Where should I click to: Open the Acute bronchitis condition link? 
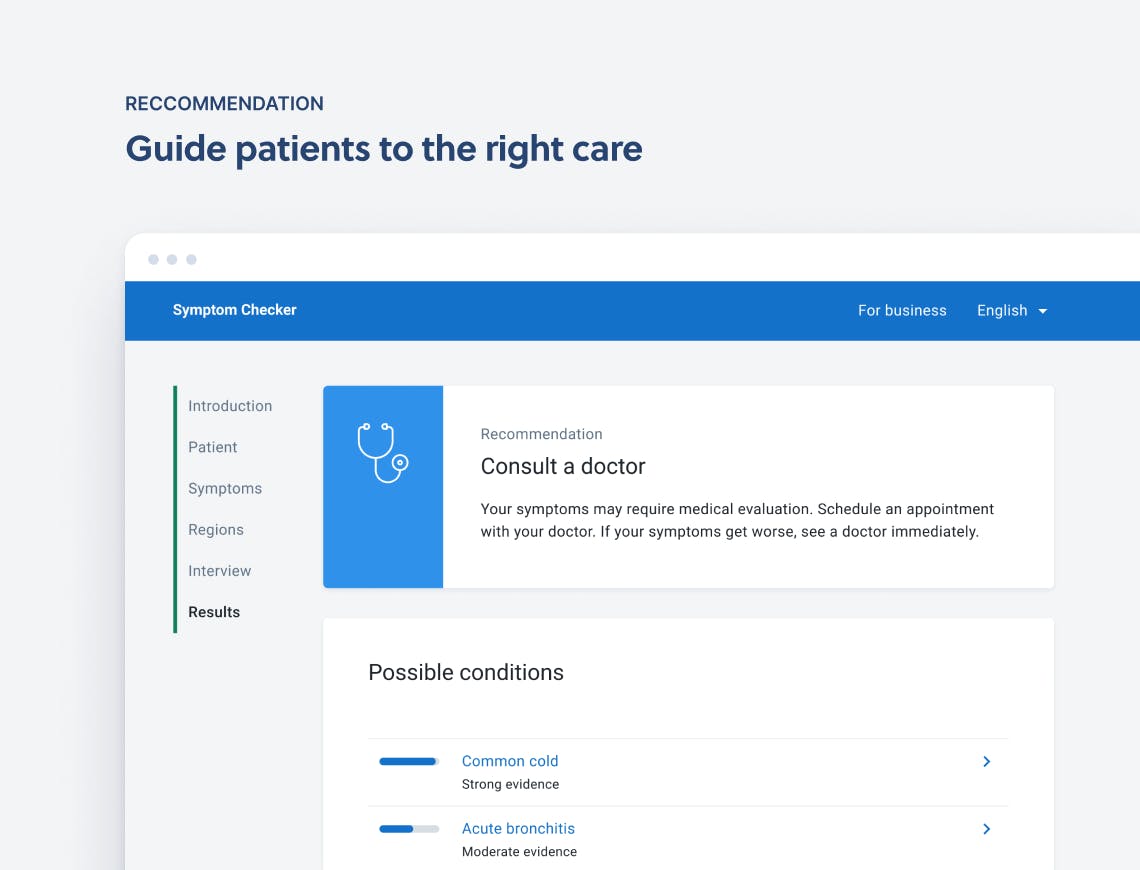518,828
